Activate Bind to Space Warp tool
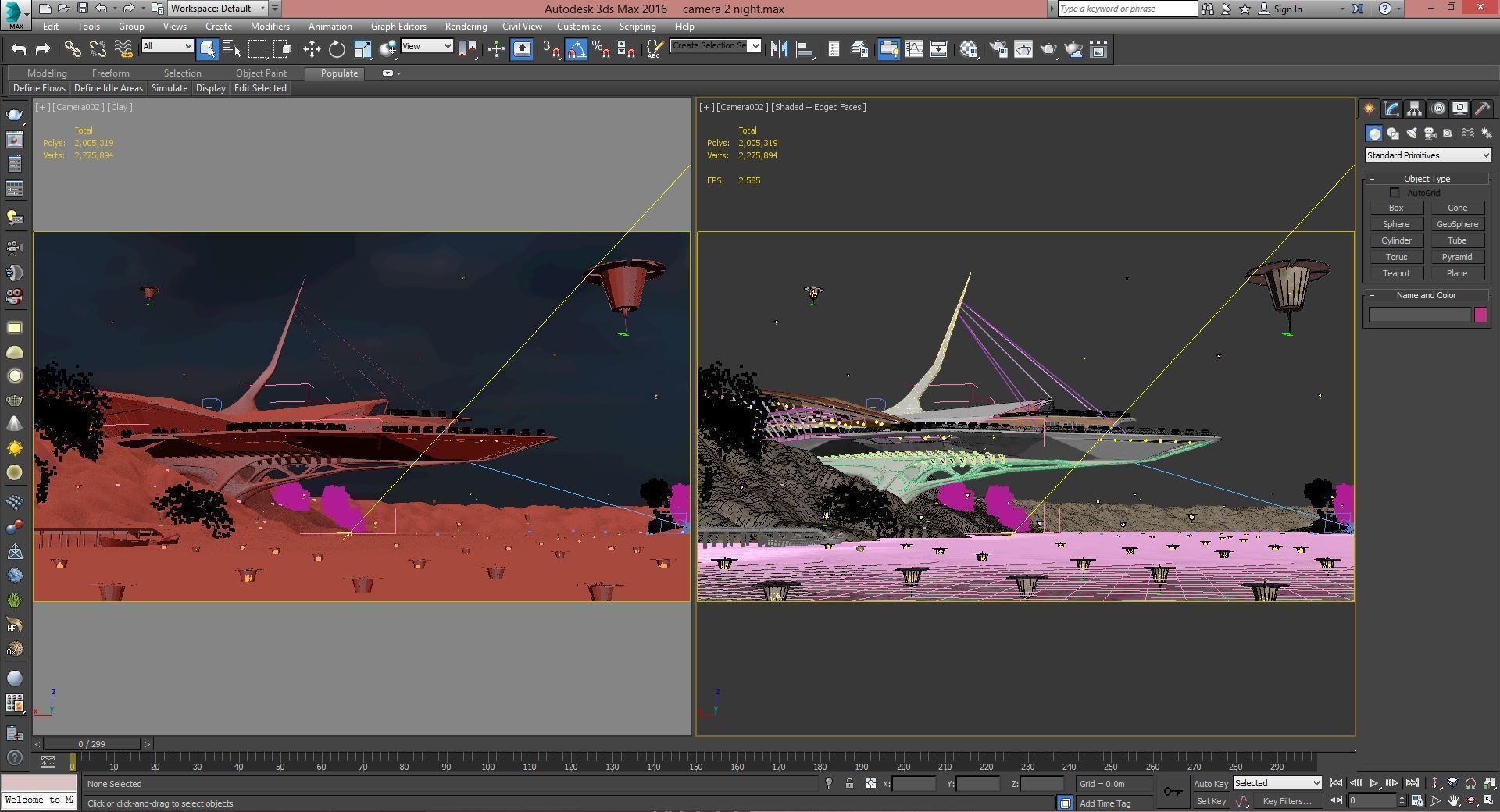 (x=123, y=49)
